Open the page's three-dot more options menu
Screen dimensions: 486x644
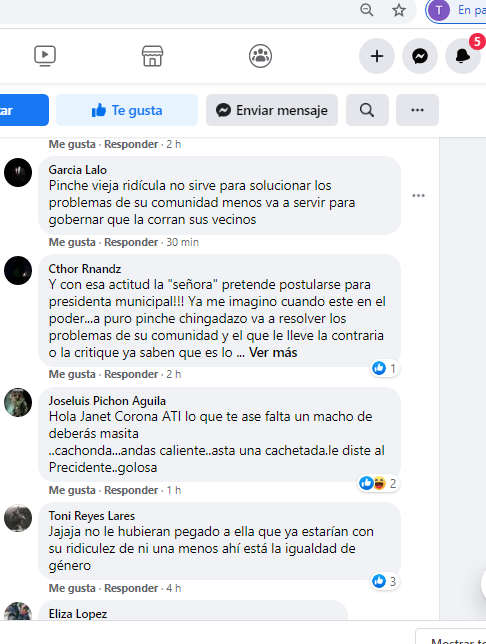417,110
